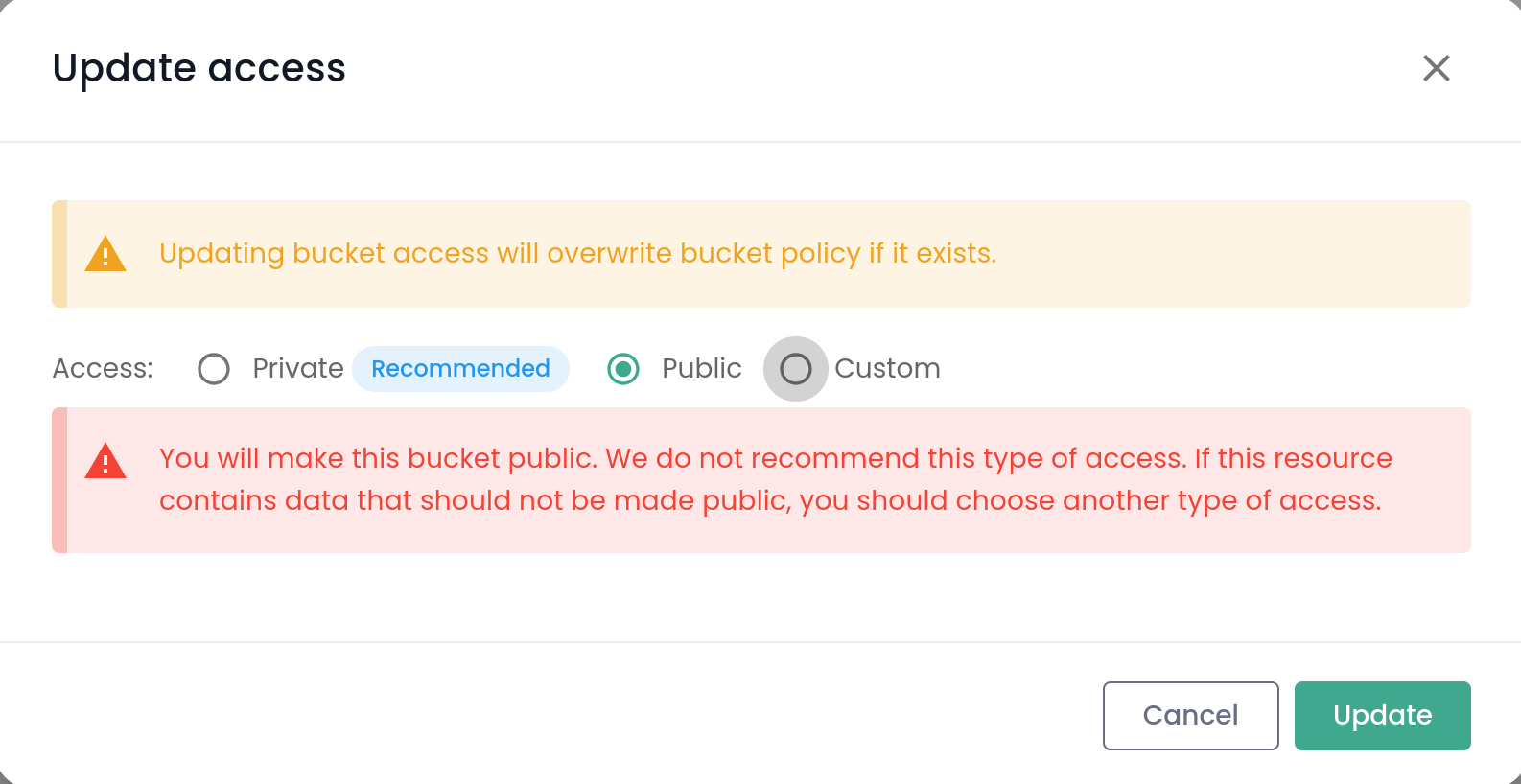Click the Access: field label

pyautogui.click(x=103, y=369)
